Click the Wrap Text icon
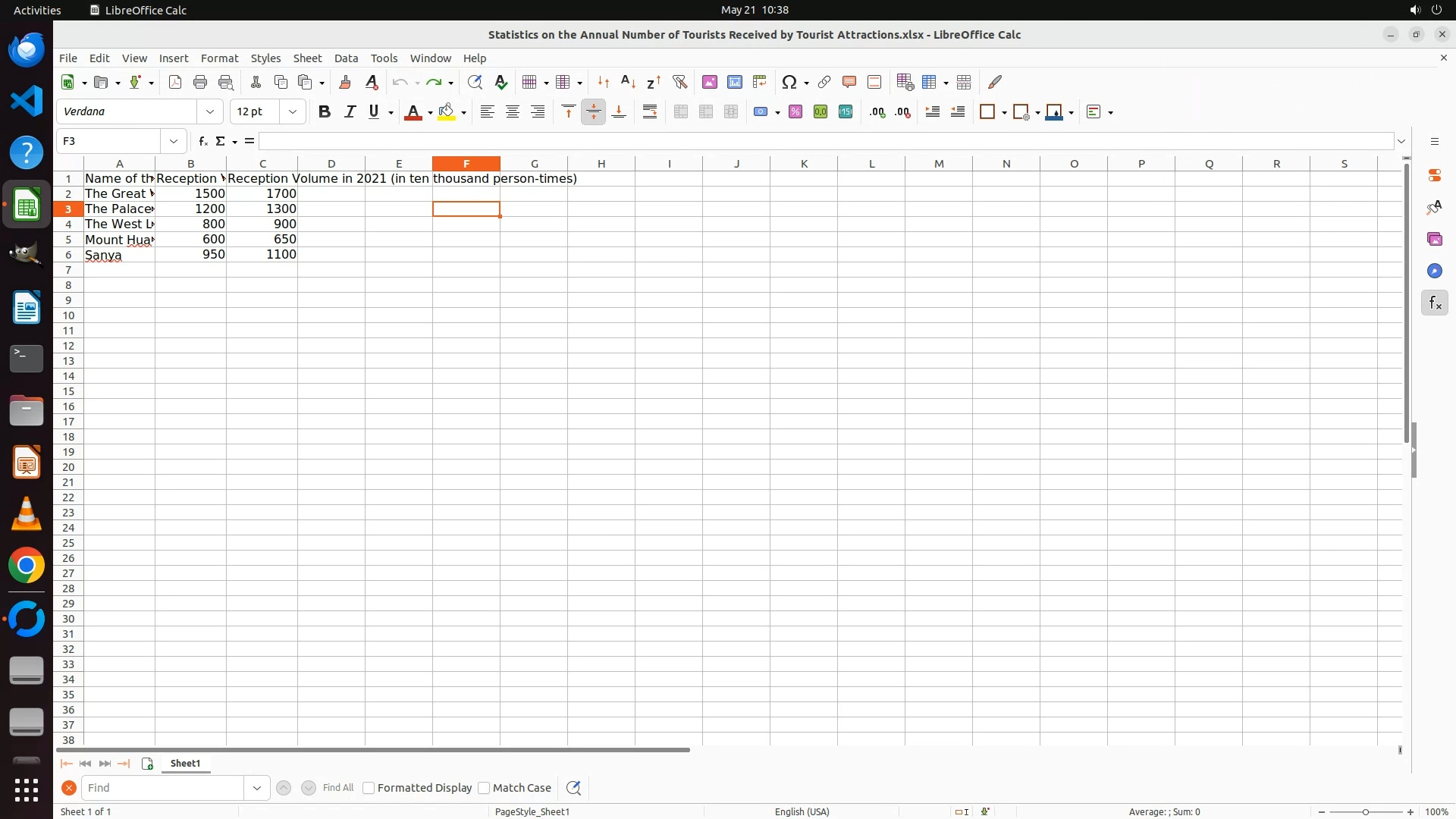Image resolution: width=1456 pixels, height=819 pixels. [650, 112]
